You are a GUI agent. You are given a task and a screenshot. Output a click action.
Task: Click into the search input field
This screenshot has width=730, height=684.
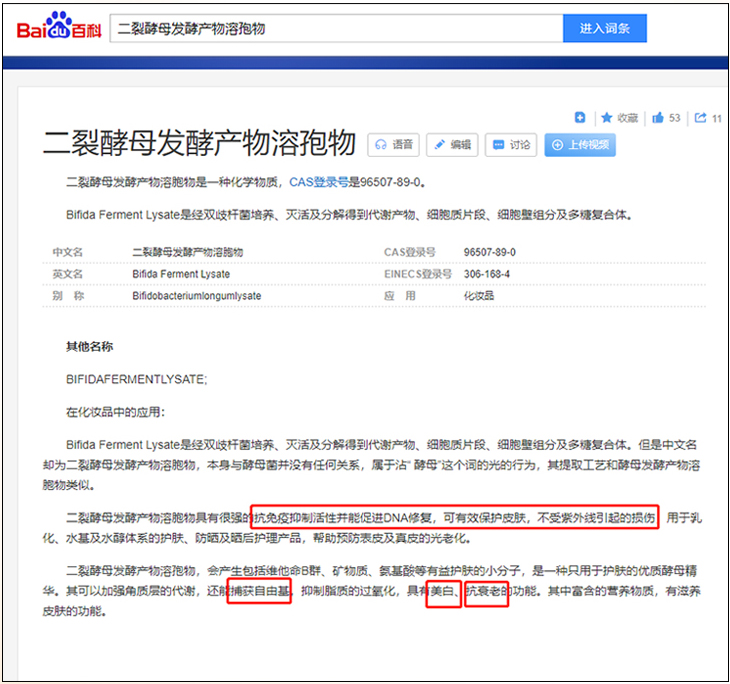(x=335, y=28)
